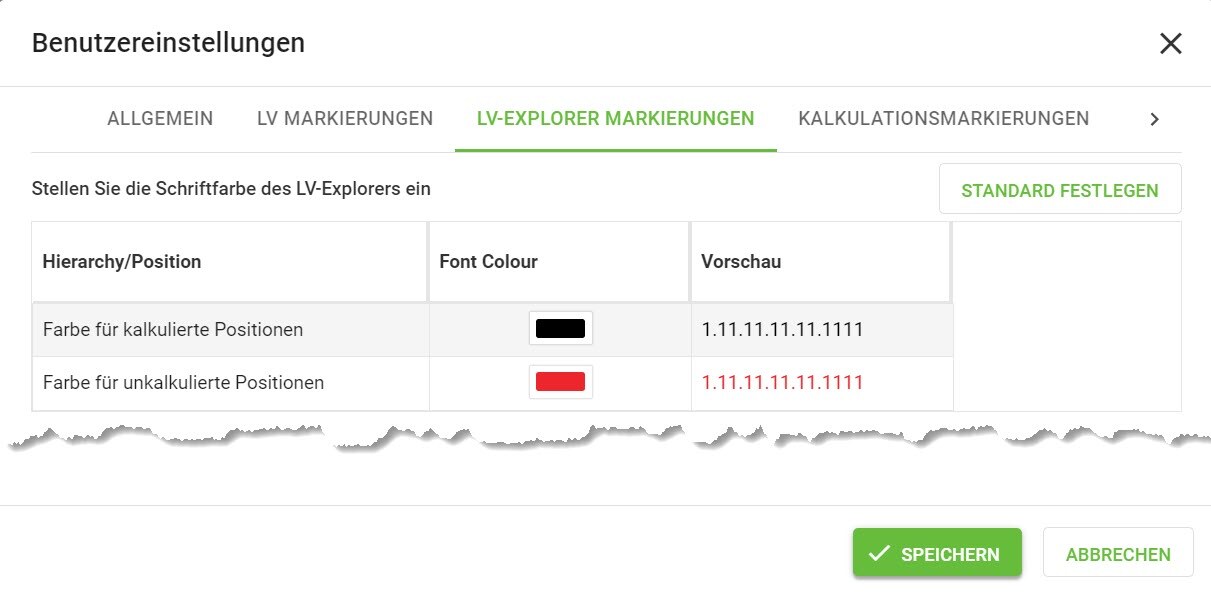Click the Vorschau column header
1211x596 pixels.
[821, 262]
